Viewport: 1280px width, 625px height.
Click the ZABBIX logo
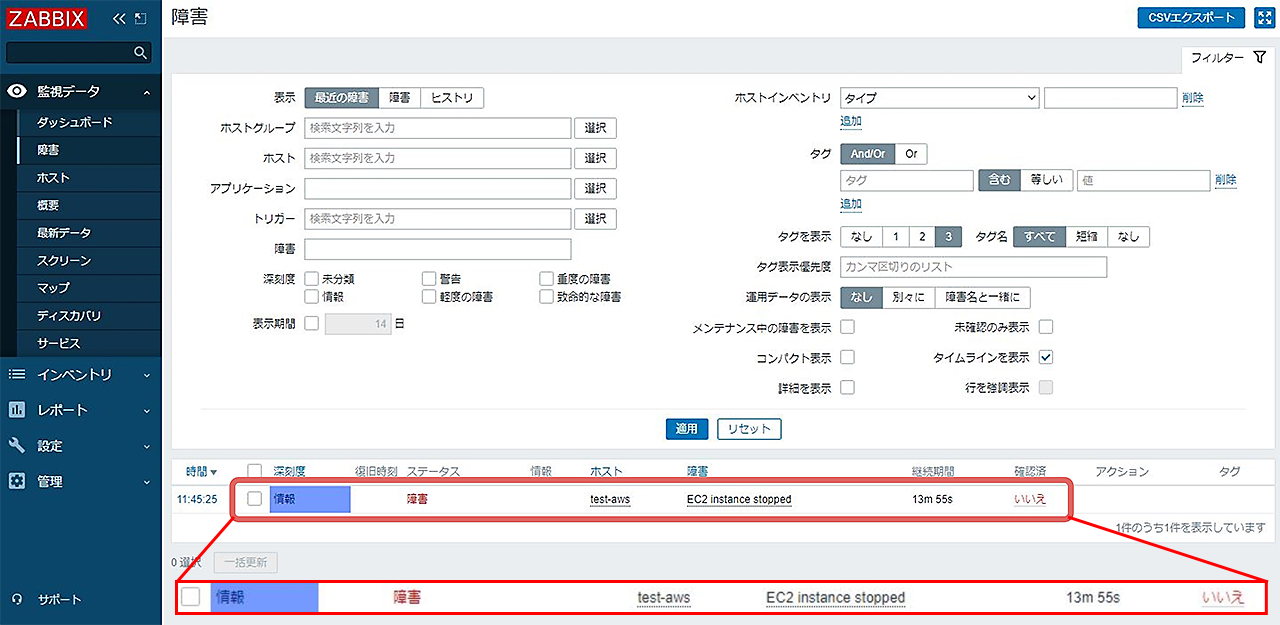[x=48, y=18]
